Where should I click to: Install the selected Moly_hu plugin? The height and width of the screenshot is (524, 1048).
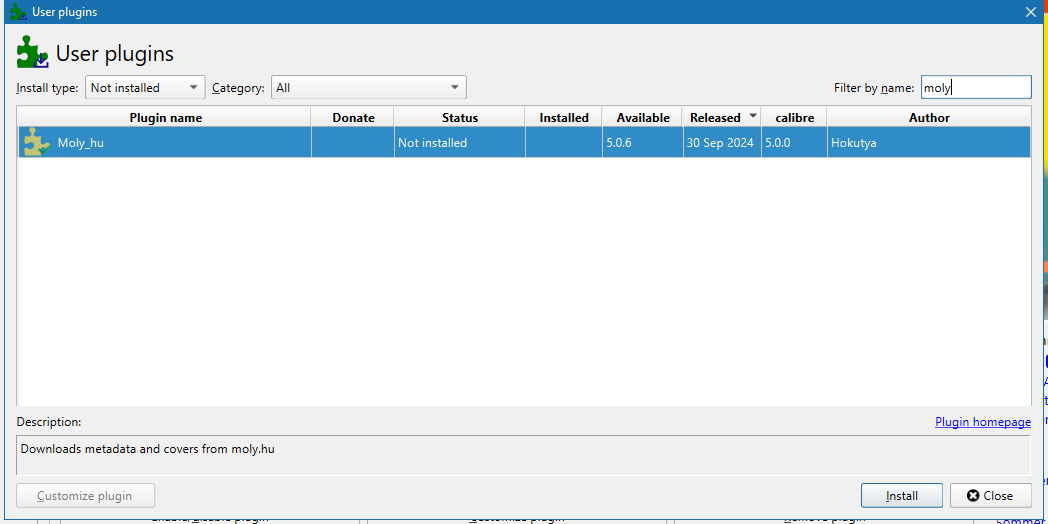[x=902, y=496]
